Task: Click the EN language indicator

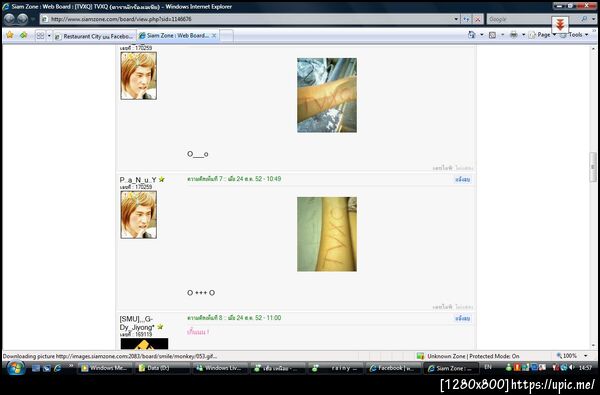Action: click(x=488, y=367)
